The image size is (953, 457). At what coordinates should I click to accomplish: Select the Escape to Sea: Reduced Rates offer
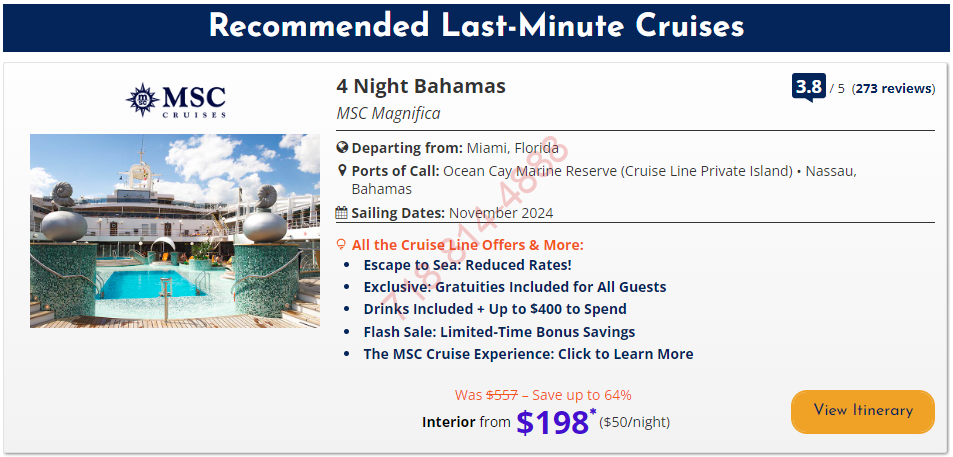467,265
